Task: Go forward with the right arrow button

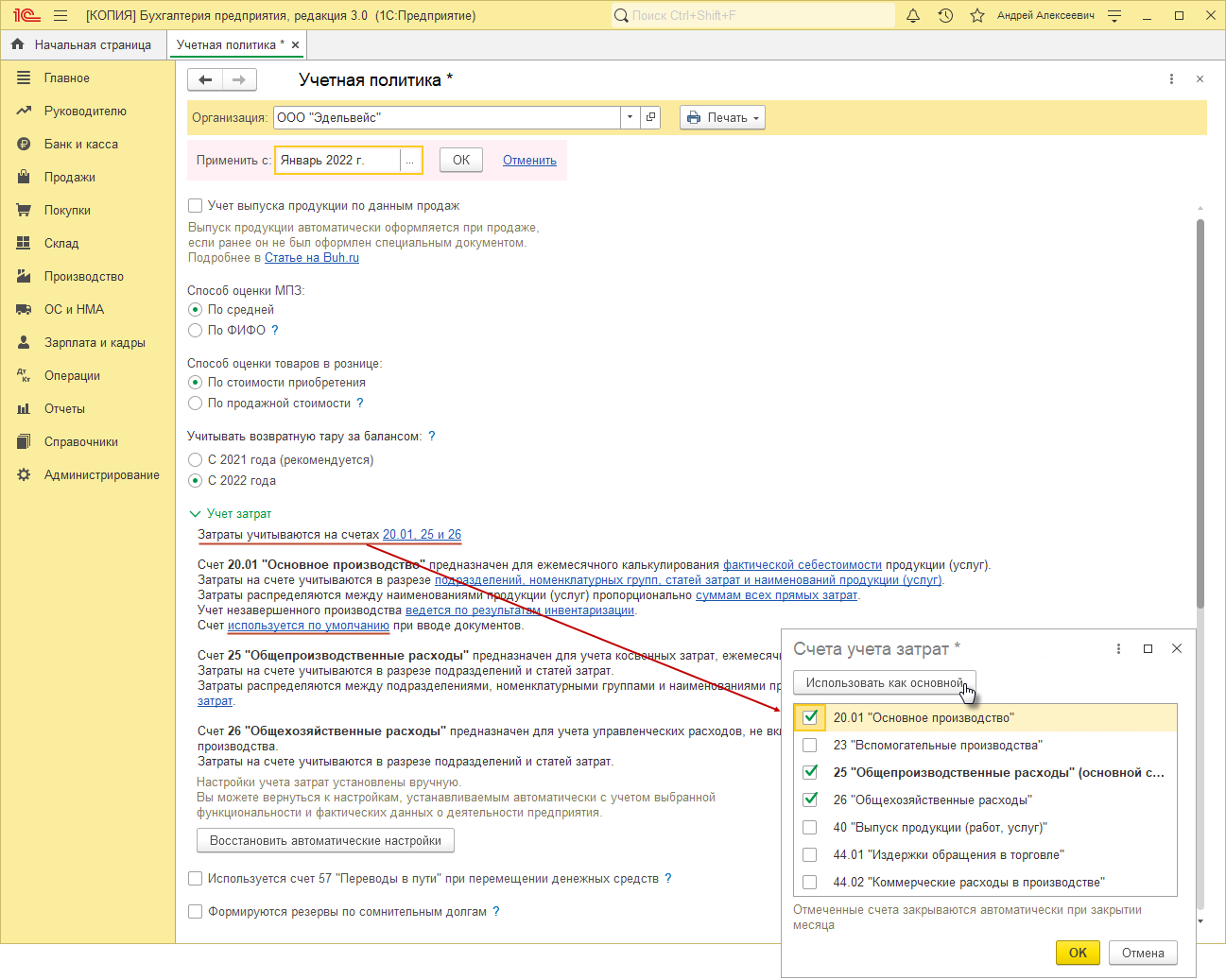Action: (x=239, y=80)
